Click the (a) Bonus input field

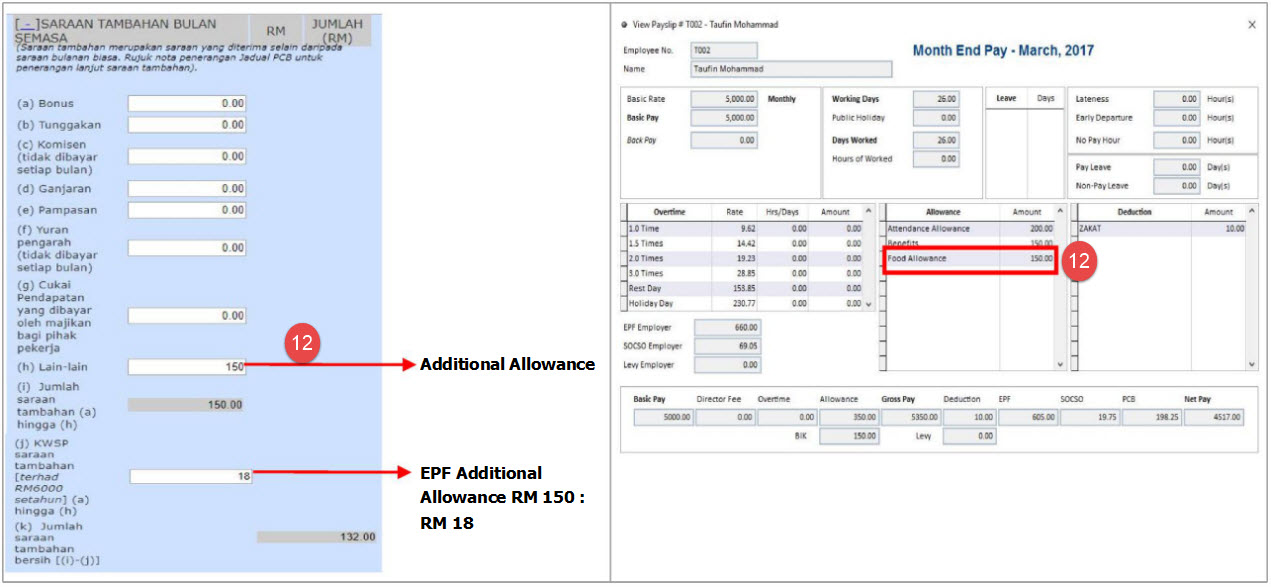(x=187, y=103)
